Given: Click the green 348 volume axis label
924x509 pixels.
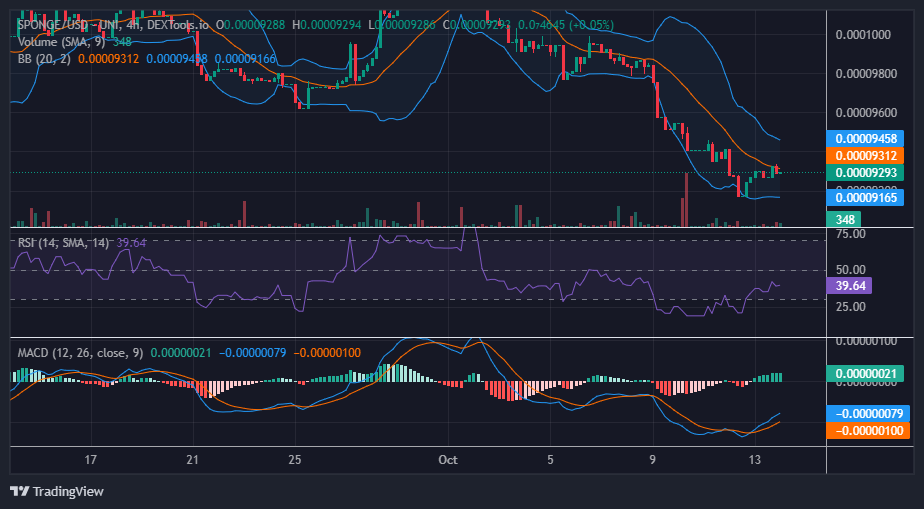Looking at the screenshot, I should [x=844, y=220].
